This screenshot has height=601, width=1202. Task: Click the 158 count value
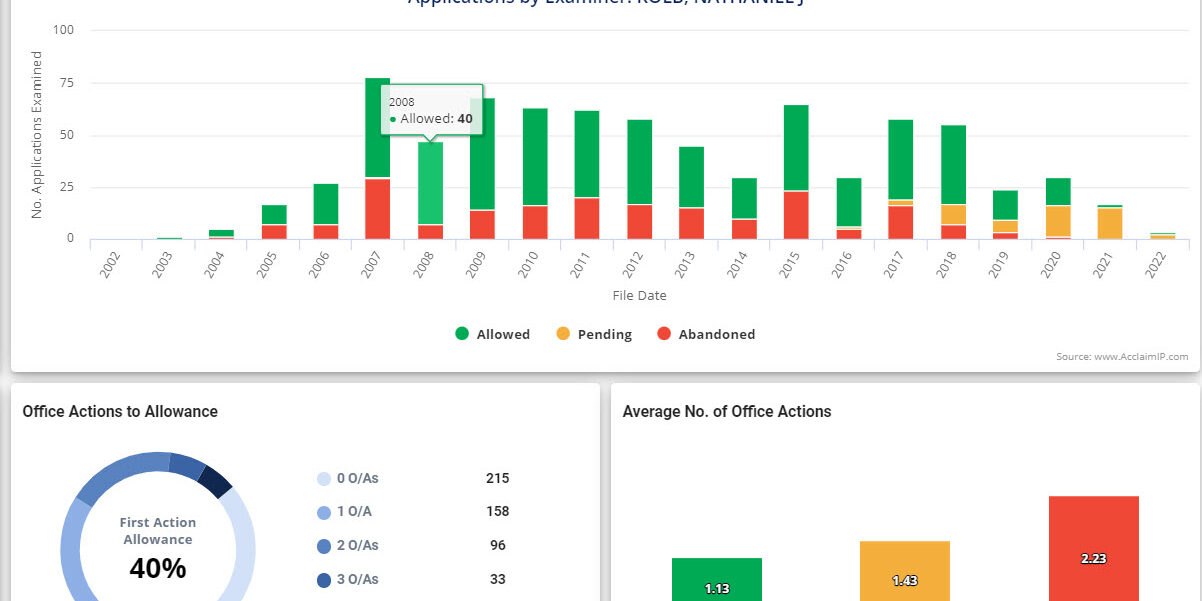(x=498, y=511)
